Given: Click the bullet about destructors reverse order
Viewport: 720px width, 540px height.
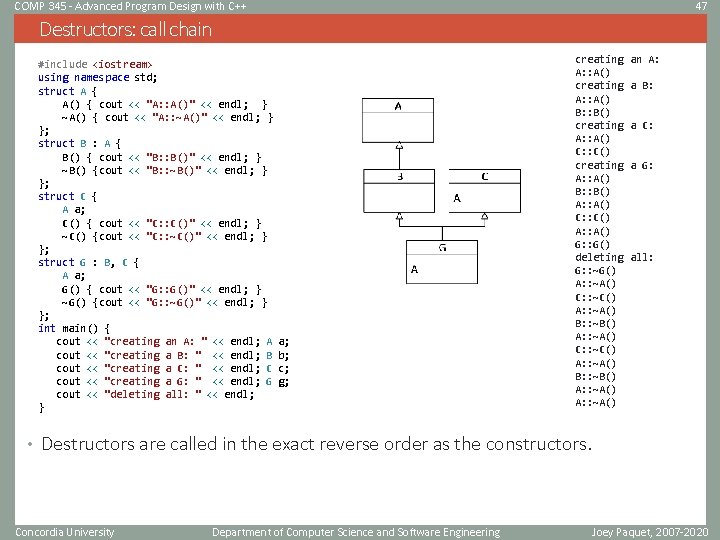Looking at the screenshot, I should (x=316, y=444).
